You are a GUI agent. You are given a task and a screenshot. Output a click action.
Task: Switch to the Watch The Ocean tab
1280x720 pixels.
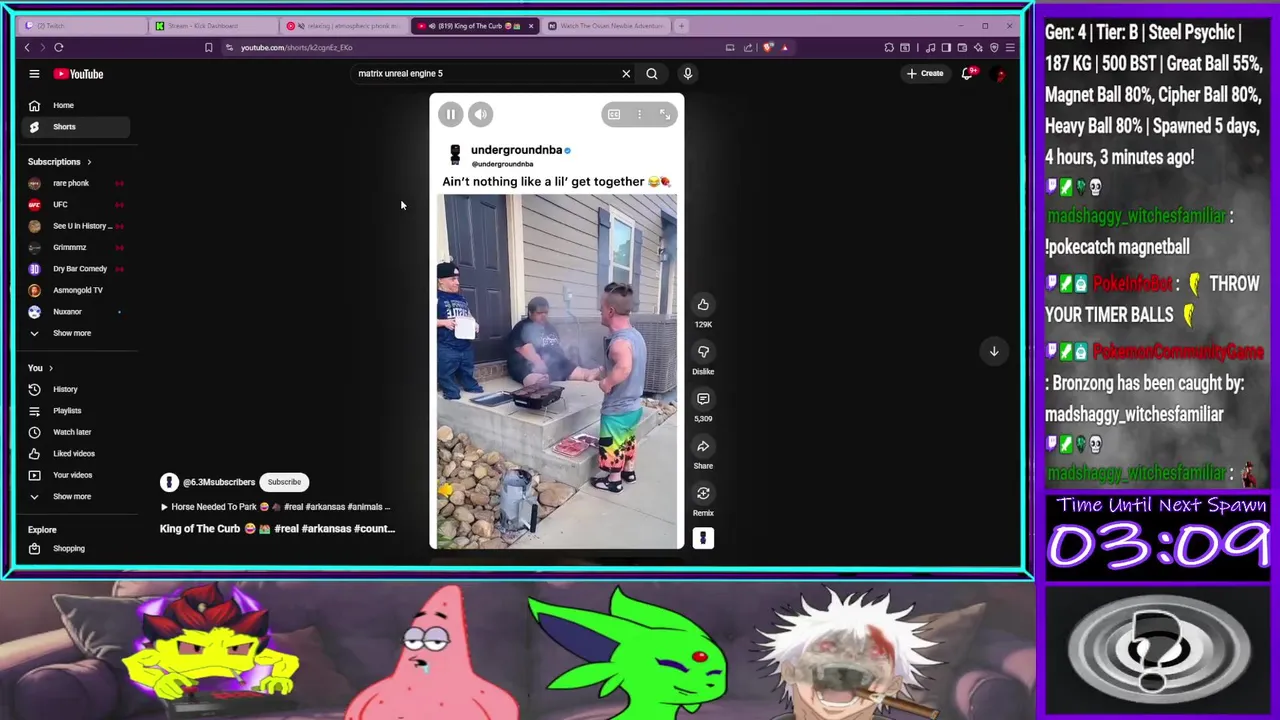(606, 25)
